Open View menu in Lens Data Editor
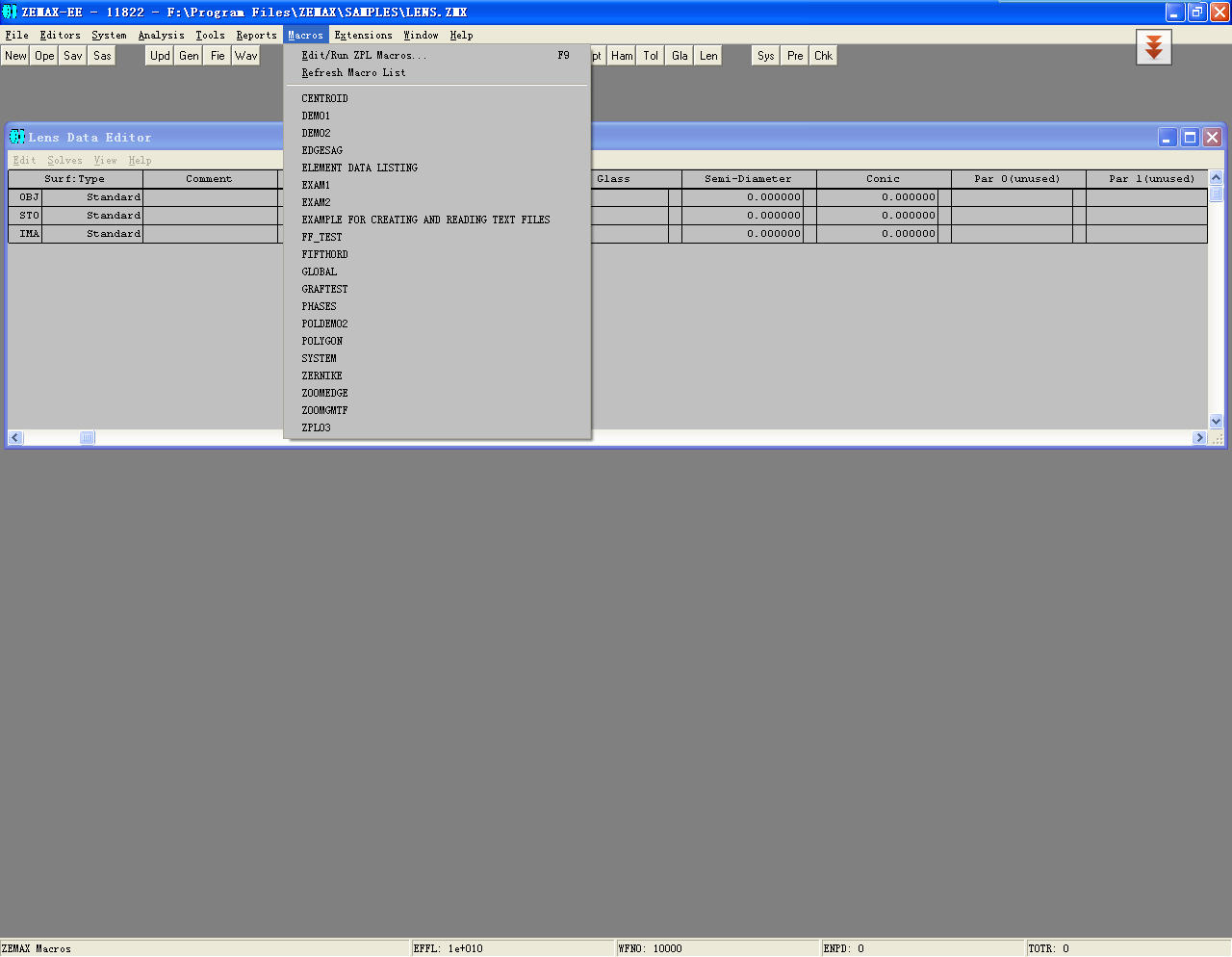Screen dimensions: 1232x957 (105, 161)
